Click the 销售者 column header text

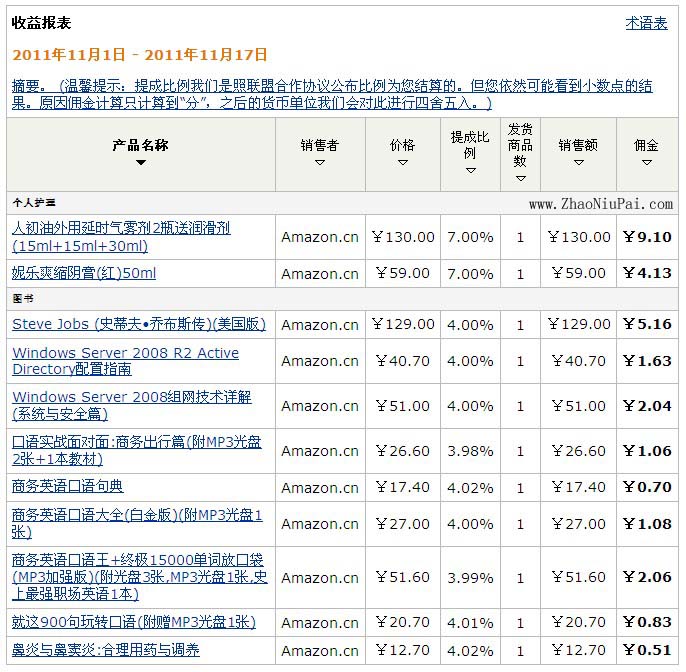tap(320, 145)
